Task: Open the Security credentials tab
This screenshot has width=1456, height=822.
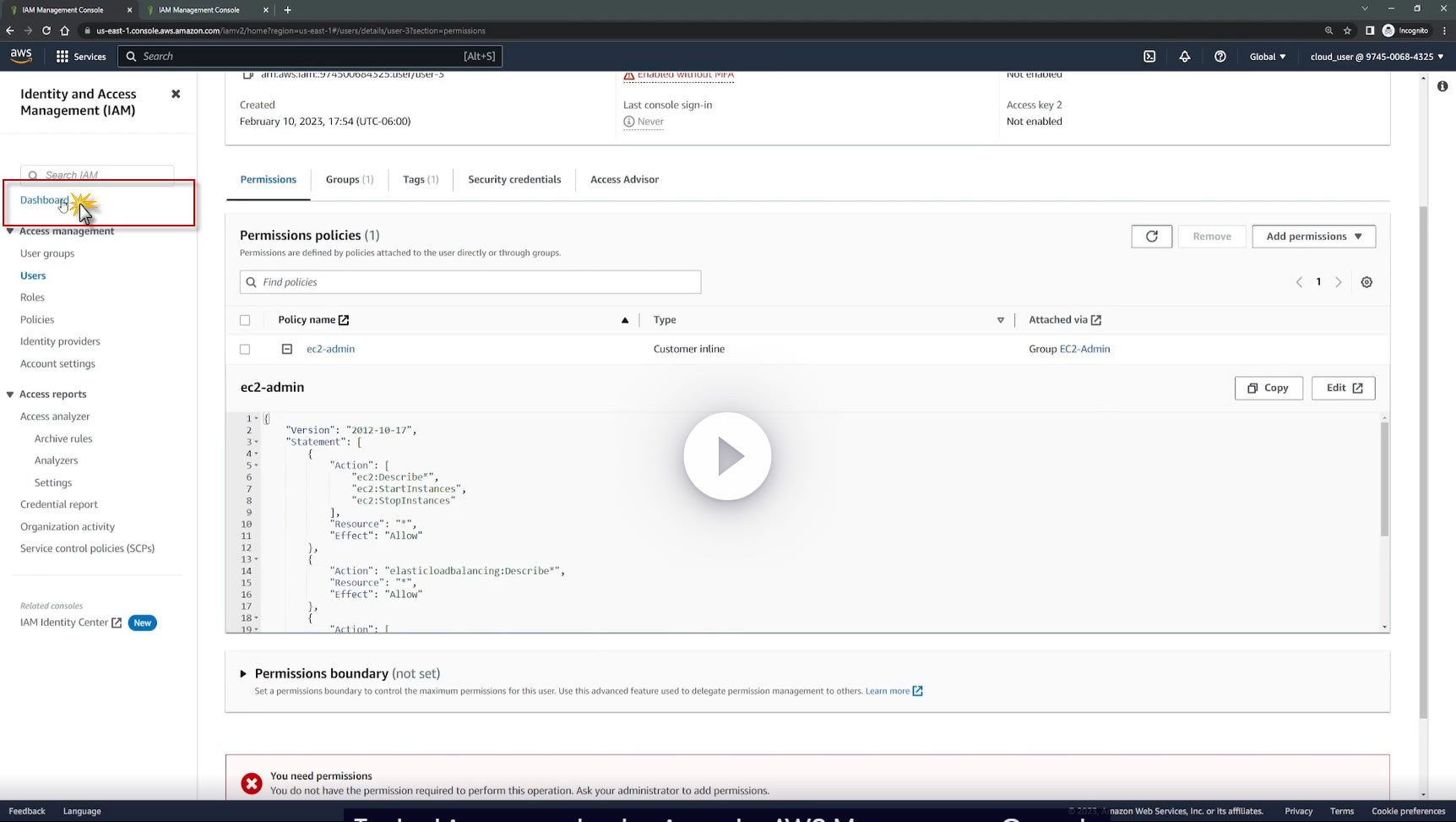Action: tap(514, 179)
